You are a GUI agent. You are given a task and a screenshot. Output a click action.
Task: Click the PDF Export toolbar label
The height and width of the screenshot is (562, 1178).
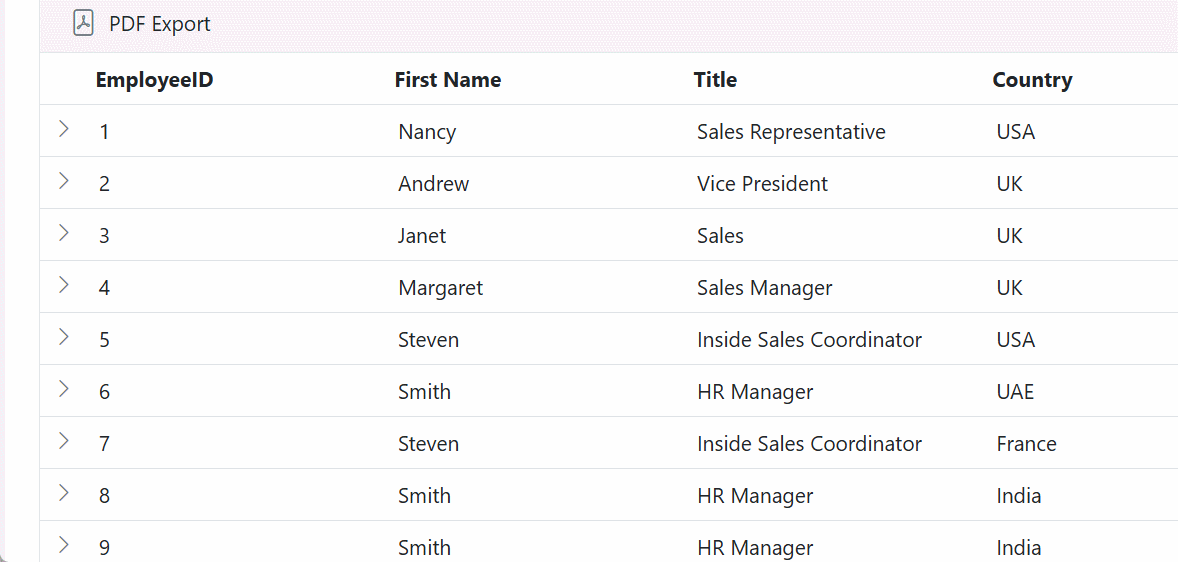160,24
